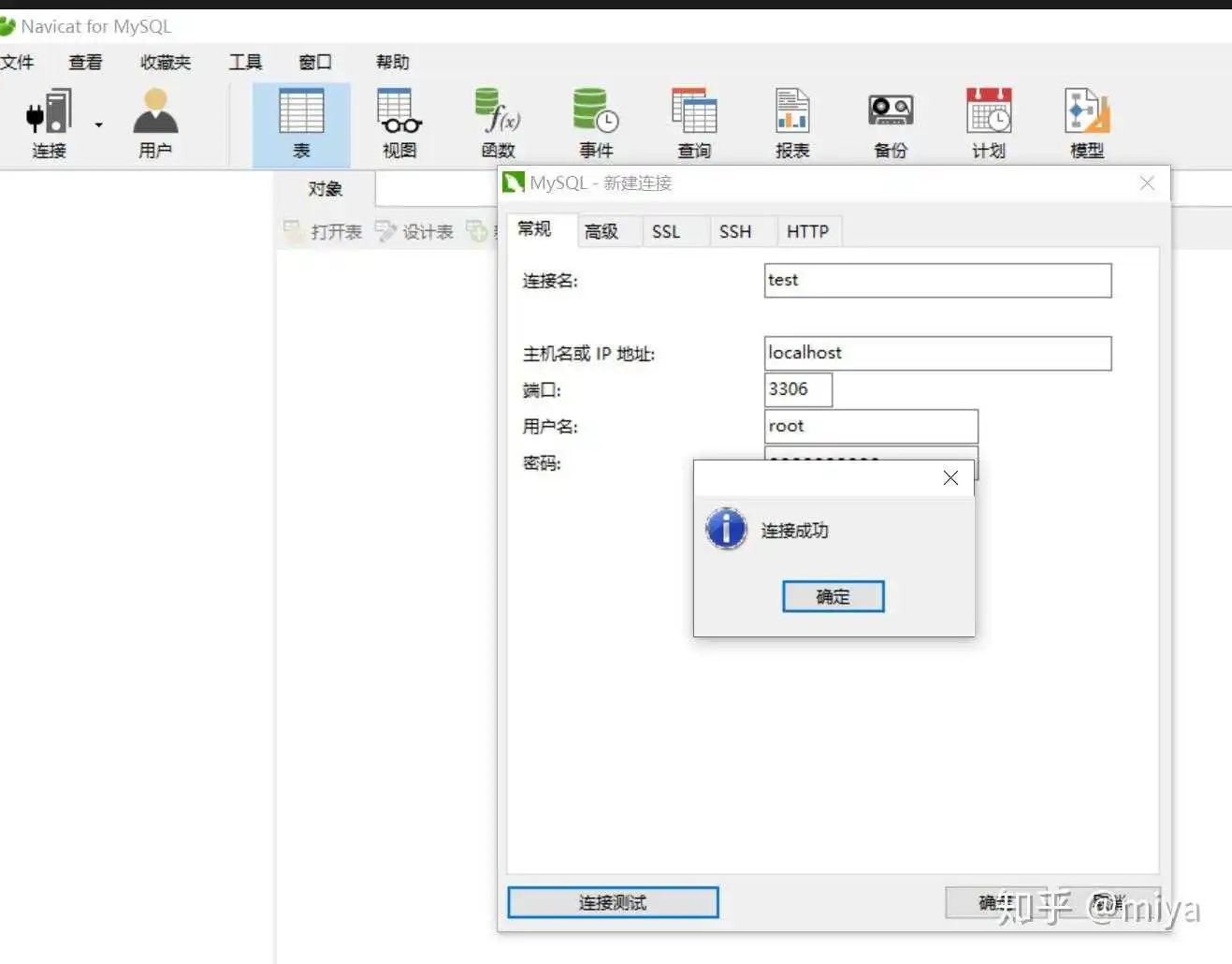Click the 主机名 localhost input field
The image size is (1232, 964).
[x=937, y=354]
